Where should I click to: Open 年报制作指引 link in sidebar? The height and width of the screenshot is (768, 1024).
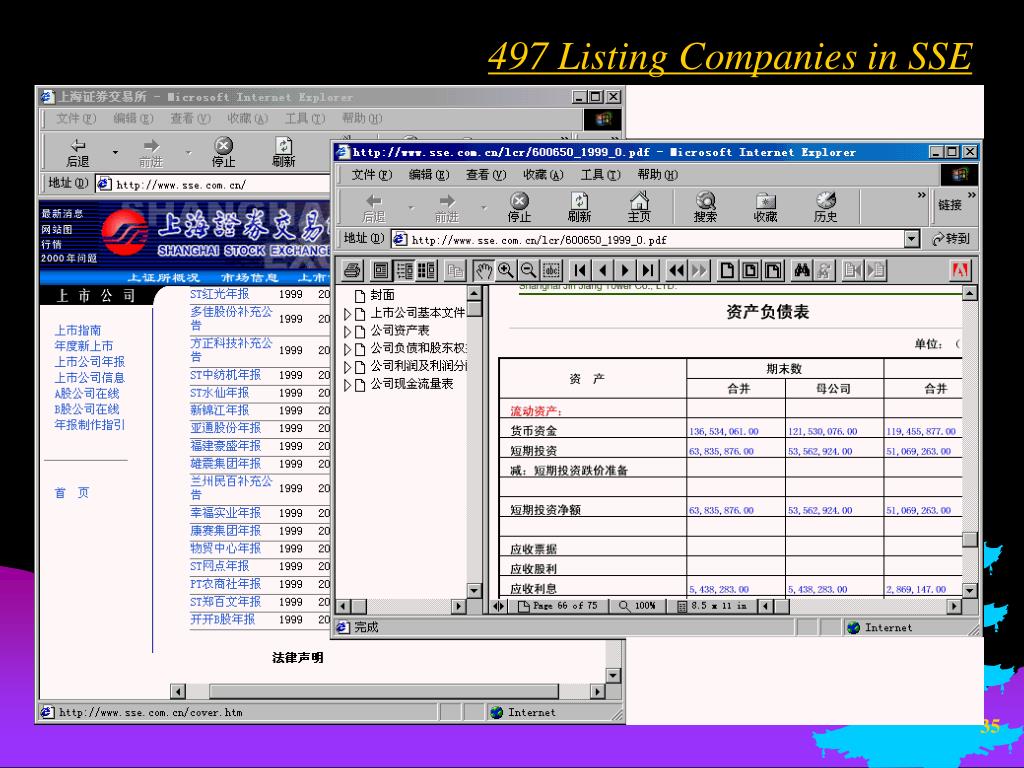pyautogui.click(x=89, y=424)
